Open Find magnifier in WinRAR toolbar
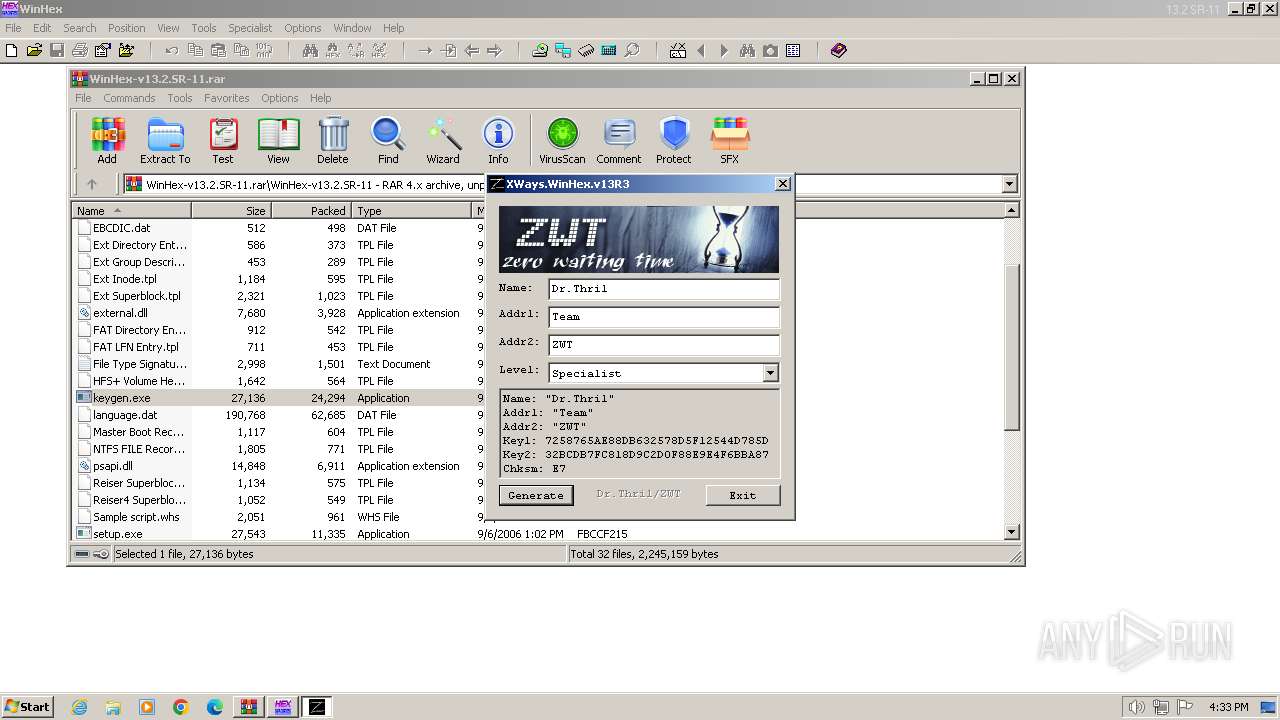The width and height of the screenshot is (1280, 720). [388, 141]
